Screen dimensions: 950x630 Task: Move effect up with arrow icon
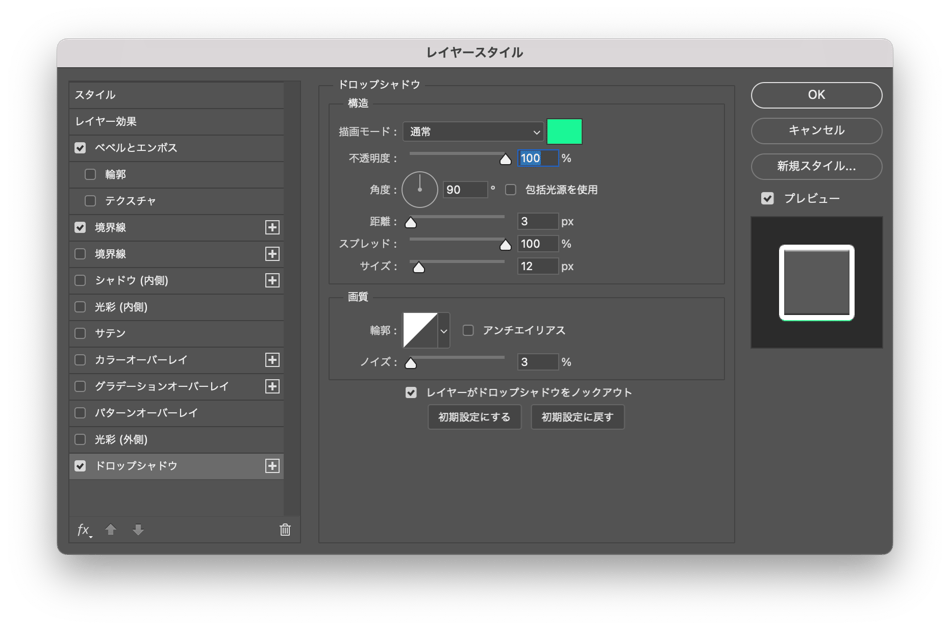pos(111,530)
